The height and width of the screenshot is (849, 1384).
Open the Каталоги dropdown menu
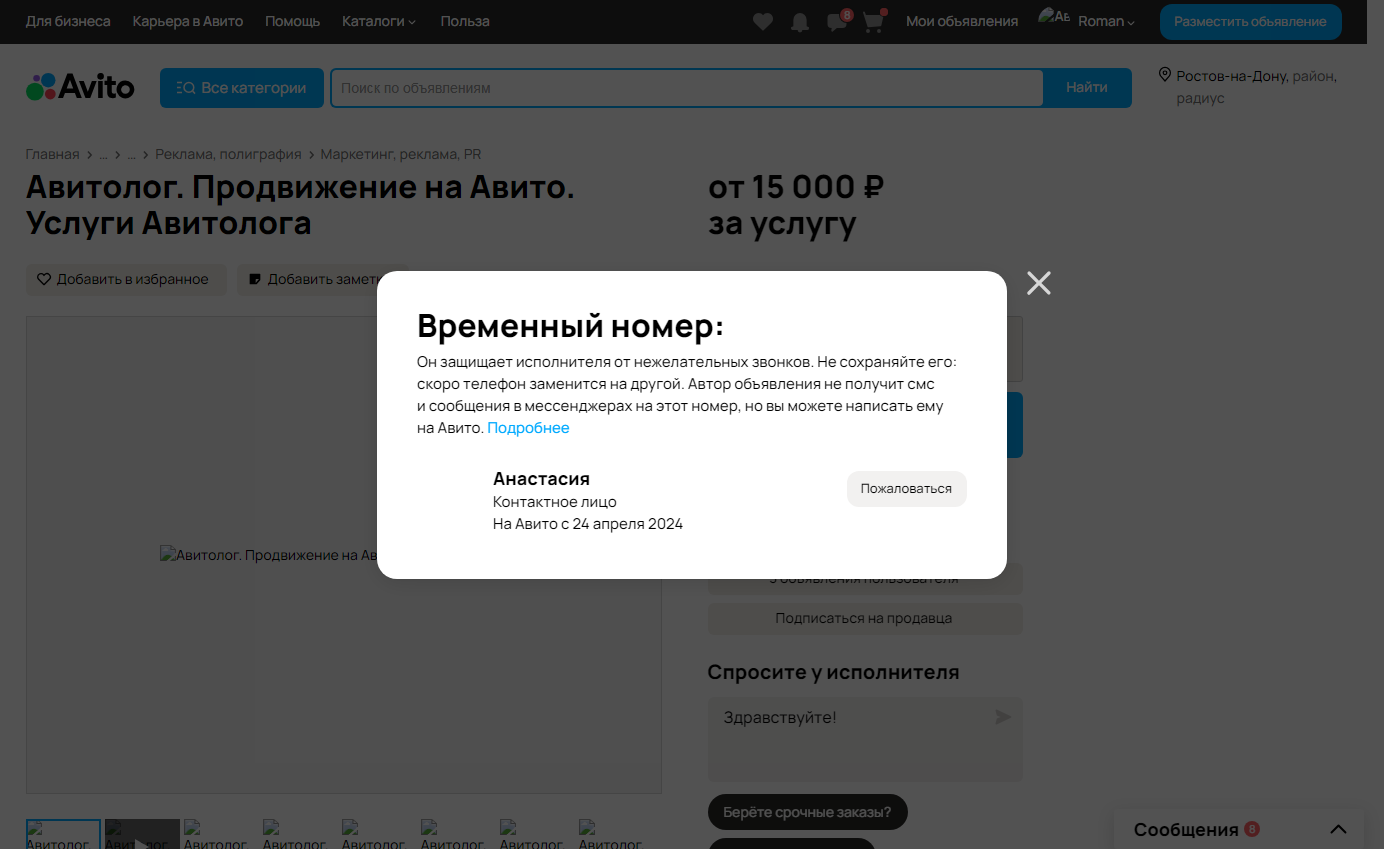[x=379, y=21]
